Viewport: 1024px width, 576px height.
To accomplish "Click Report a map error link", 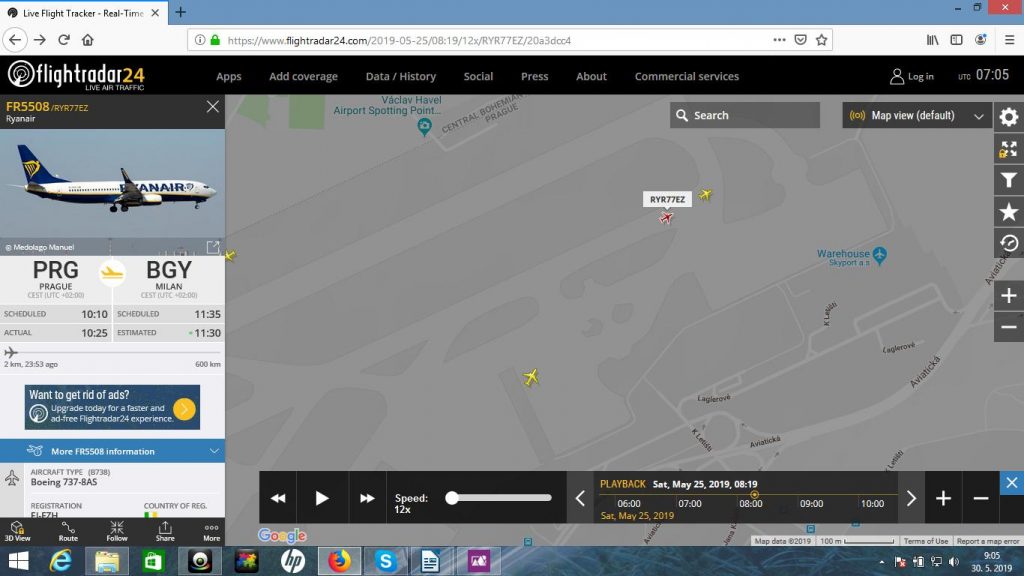I will coord(987,541).
